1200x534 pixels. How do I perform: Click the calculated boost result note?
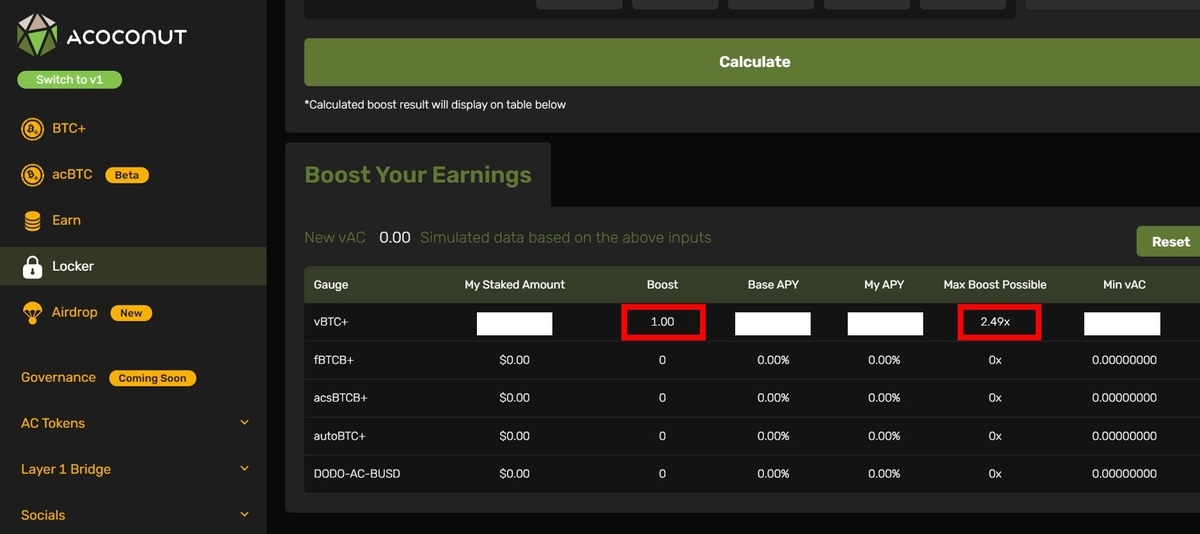pyautogui.click(x=435, y=105)
